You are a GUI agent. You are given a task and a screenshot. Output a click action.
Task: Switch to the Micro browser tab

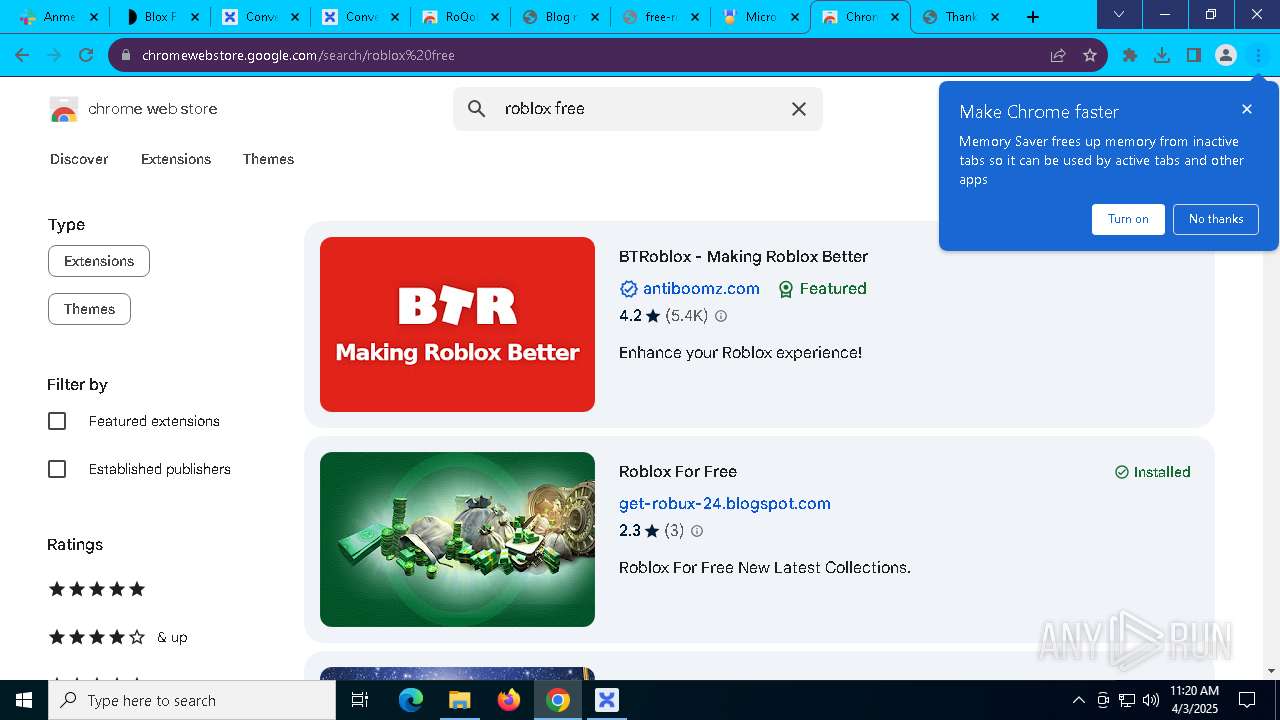pyautogui.click(x=759, y=17)
